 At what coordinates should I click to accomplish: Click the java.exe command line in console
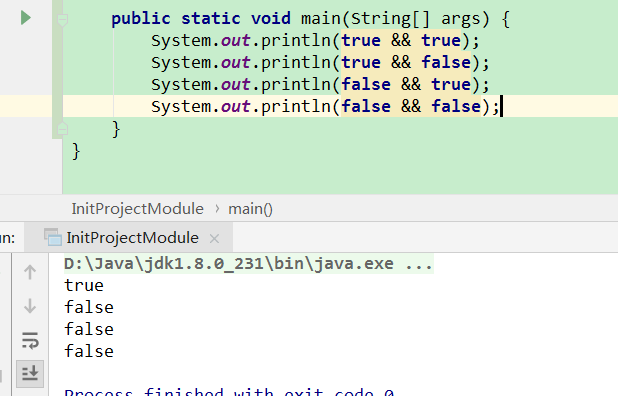pos(248,264)
